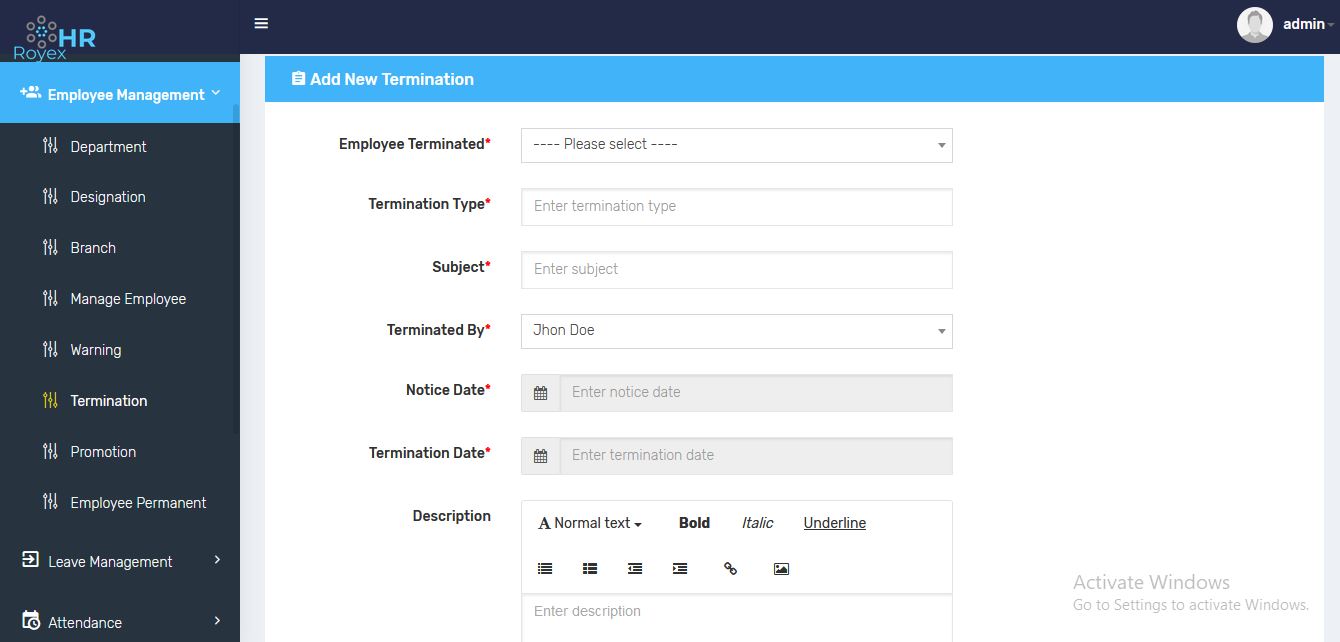This screenshot has height=642, width=1340.
Task: Click the Employee Management people icon
Action: (30, 93)
